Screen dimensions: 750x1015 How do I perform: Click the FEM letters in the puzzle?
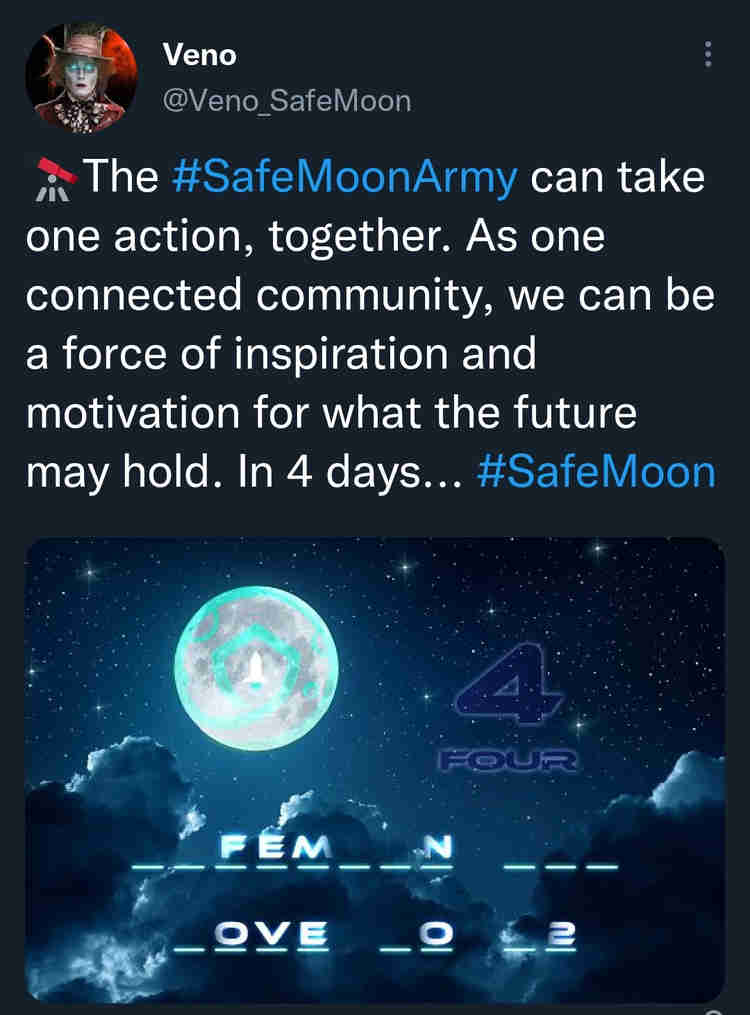click(274, 850)
